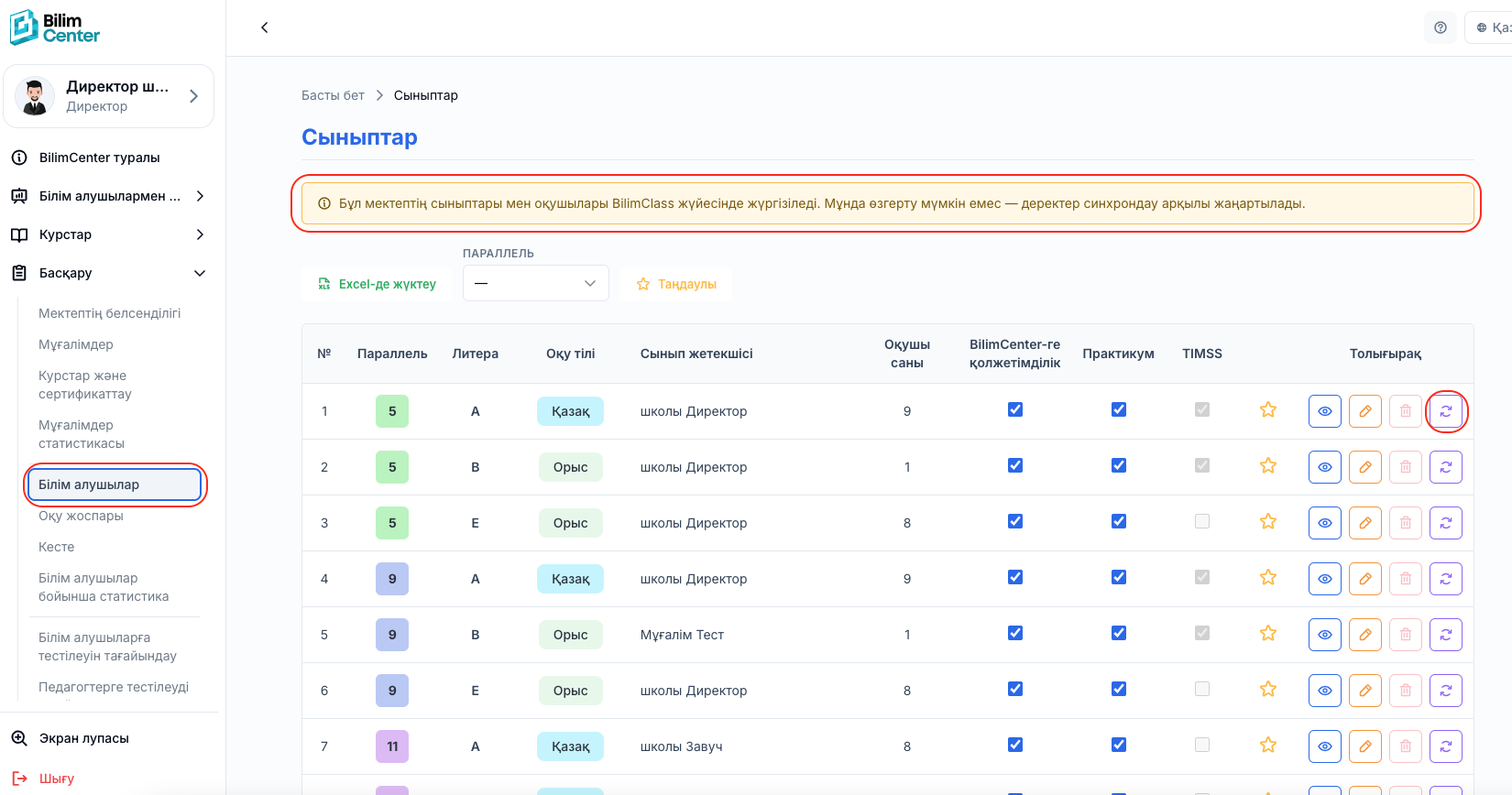
Task: View row 4 class with eye icon
Action: [x=1325, y=579]
